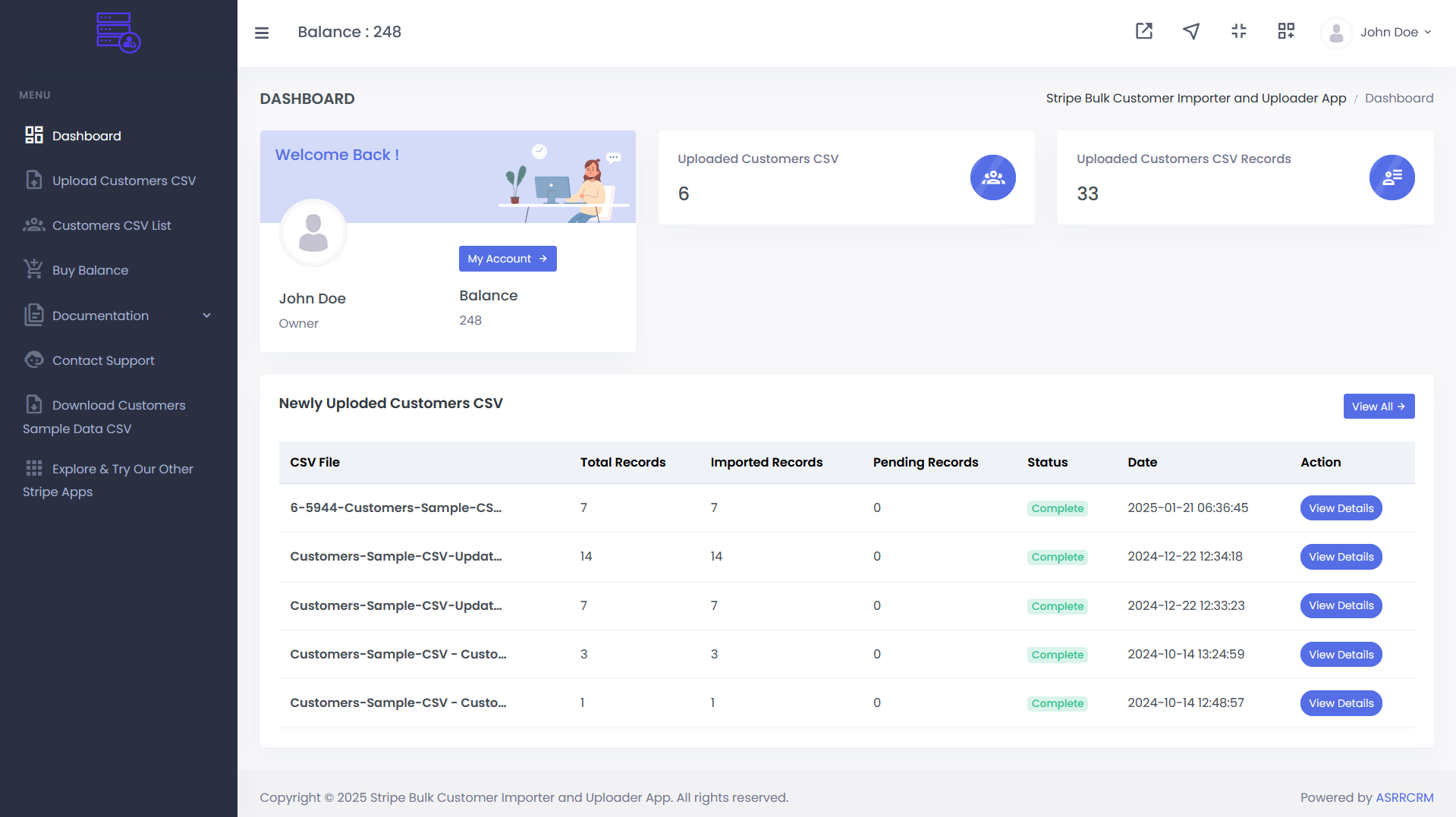
Task: Click the Complete status badge on the first row
Action: (1057, 507)
